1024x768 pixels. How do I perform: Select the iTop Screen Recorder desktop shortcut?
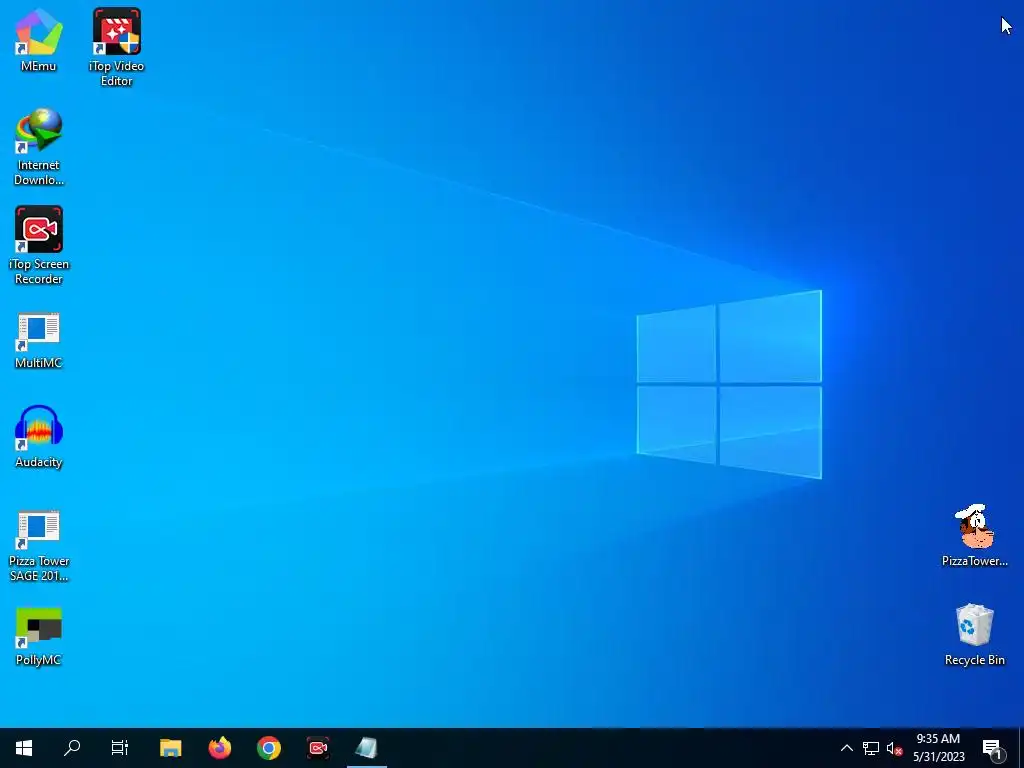[39, 246]
